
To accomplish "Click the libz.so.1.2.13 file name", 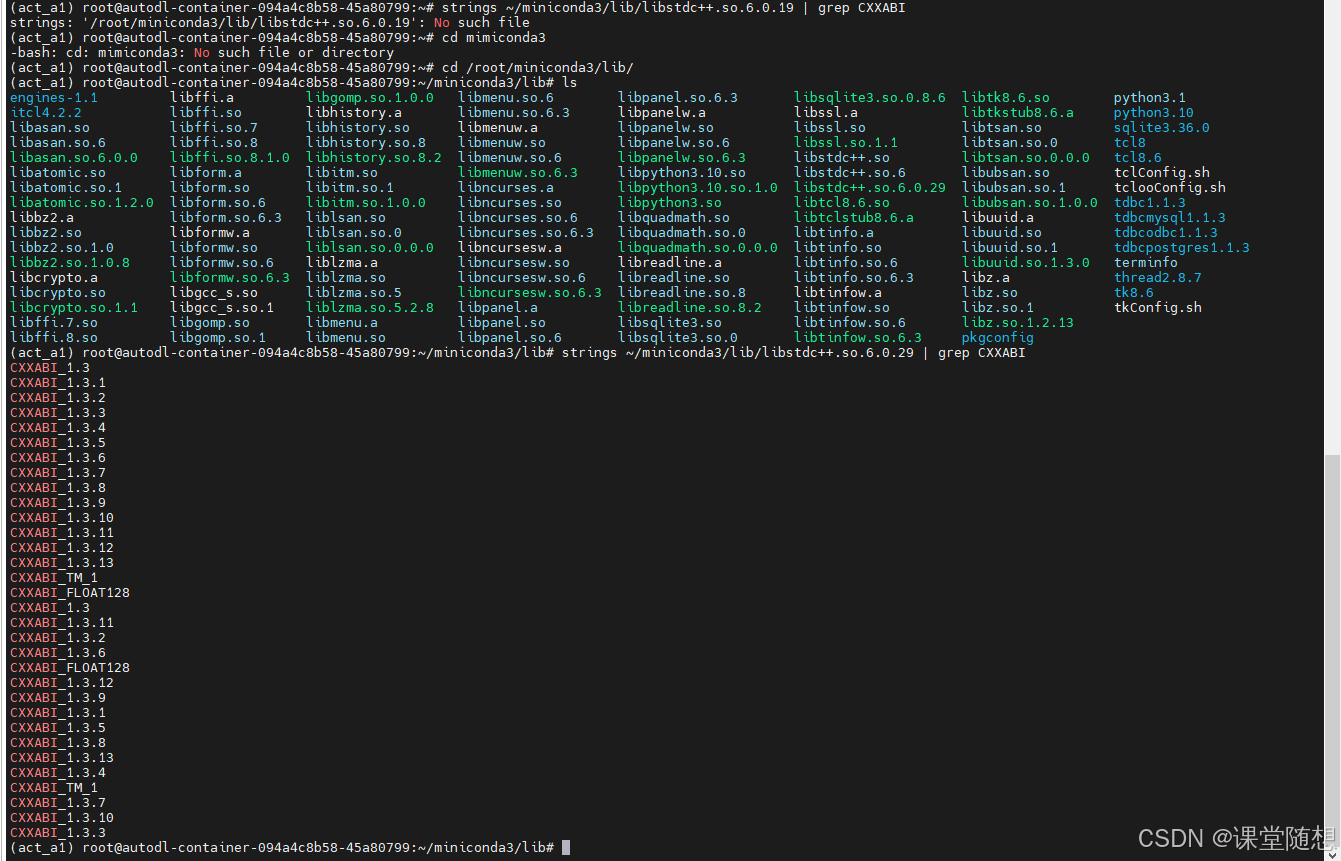I will (1018, 323).
